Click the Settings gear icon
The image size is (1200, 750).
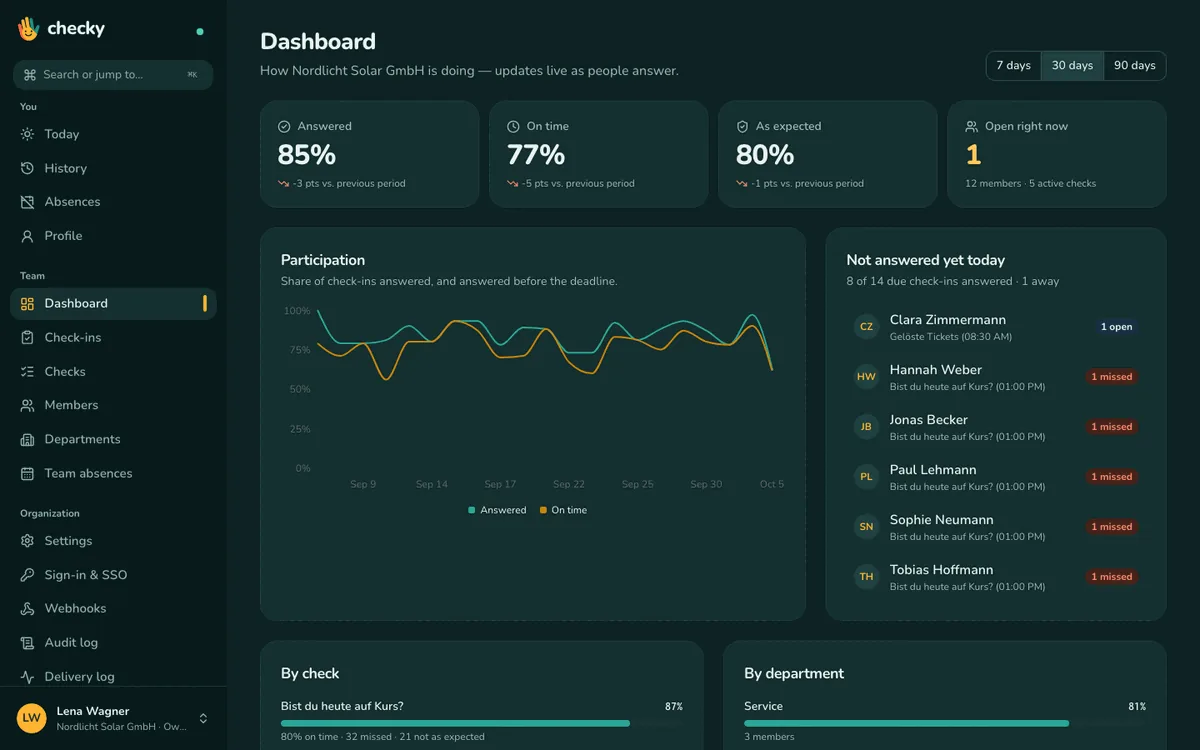point(27,541)
